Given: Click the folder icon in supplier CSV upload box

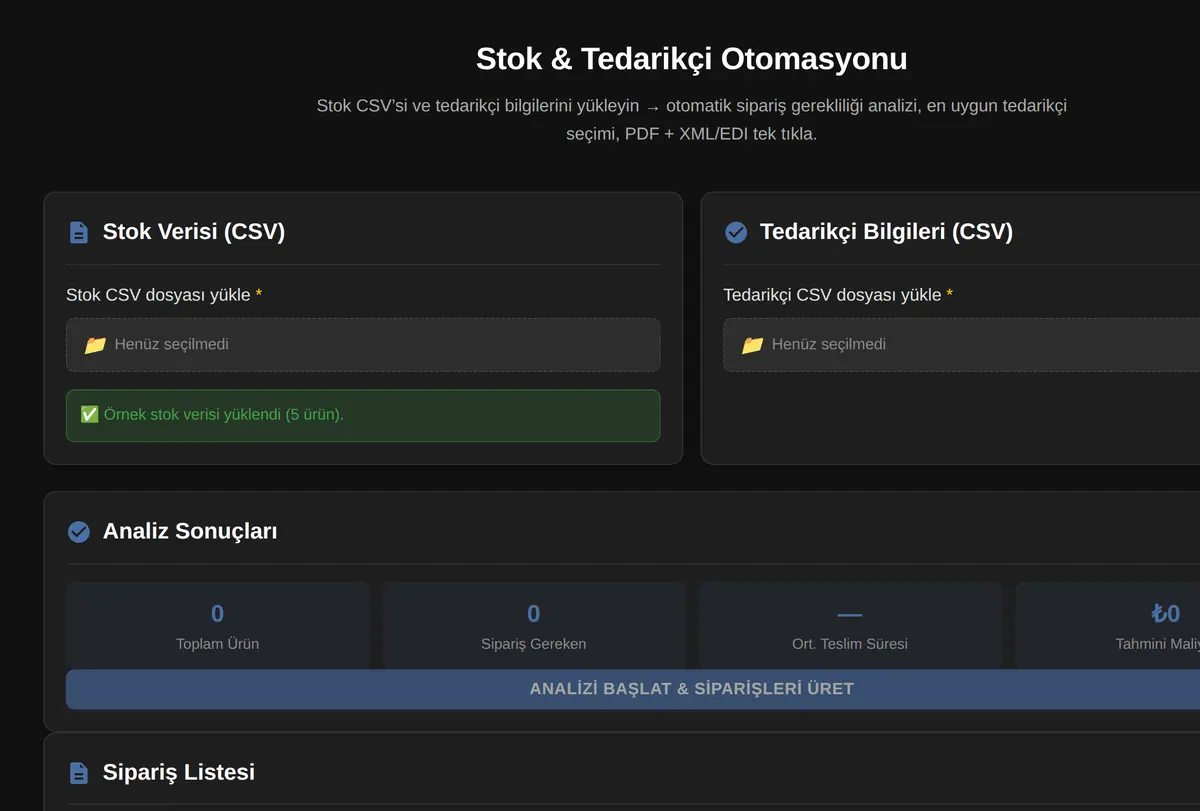Looking at the screenshot, I should point(752,345).
